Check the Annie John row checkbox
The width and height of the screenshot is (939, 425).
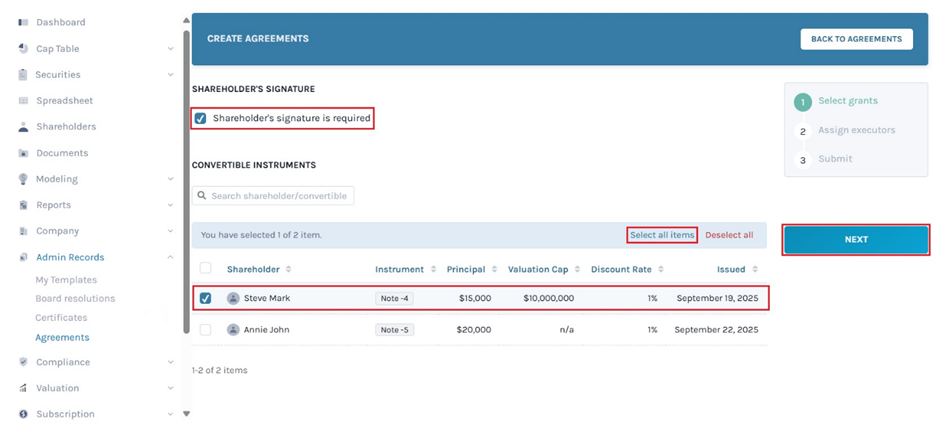click(205, 329)
